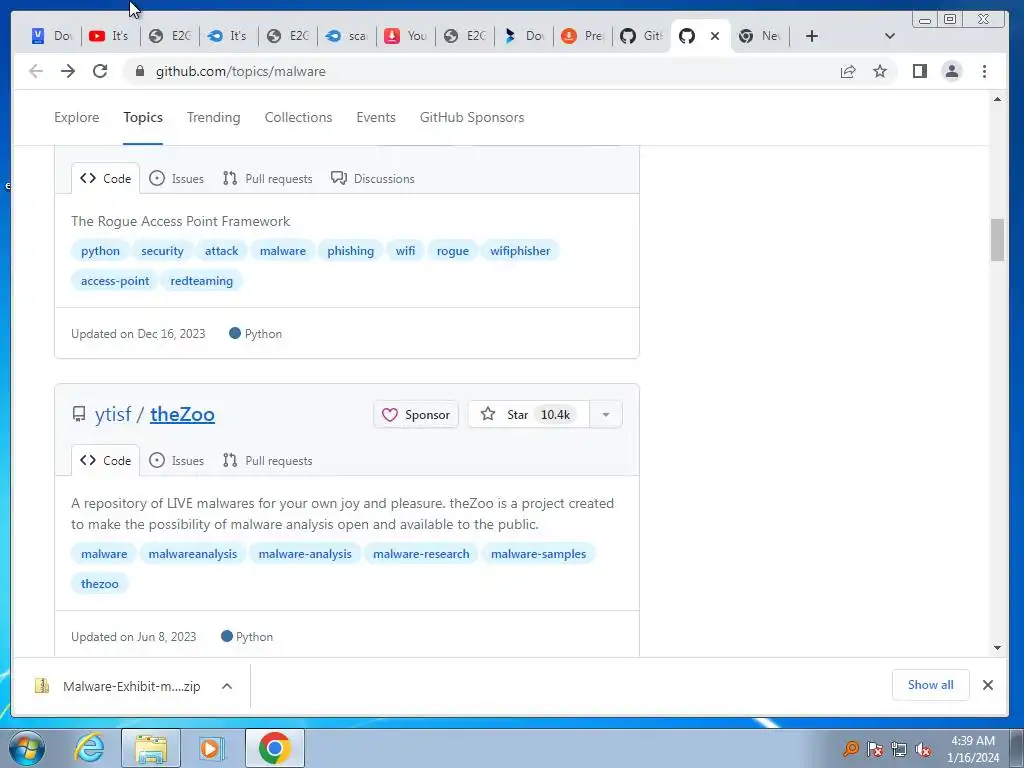Viewport: 1024px width, 768px height.
Task: Switch to the New tab
Action: (x=760, y=36)
